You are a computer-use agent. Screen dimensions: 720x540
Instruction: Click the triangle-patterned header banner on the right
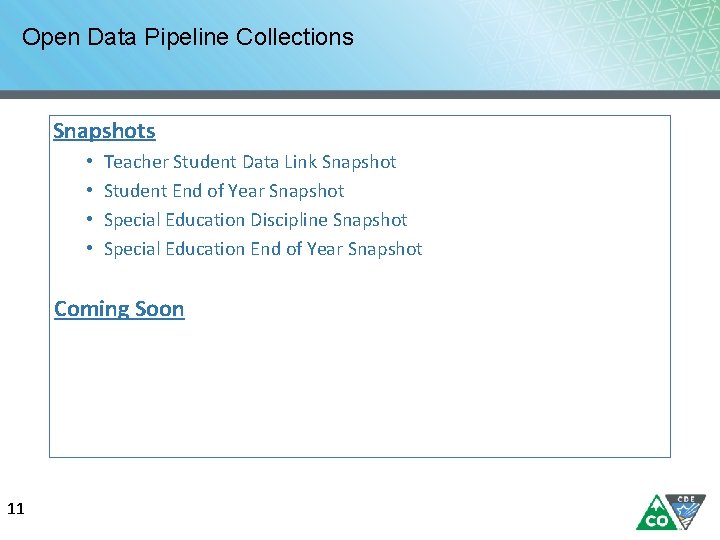tap(600, 45)
